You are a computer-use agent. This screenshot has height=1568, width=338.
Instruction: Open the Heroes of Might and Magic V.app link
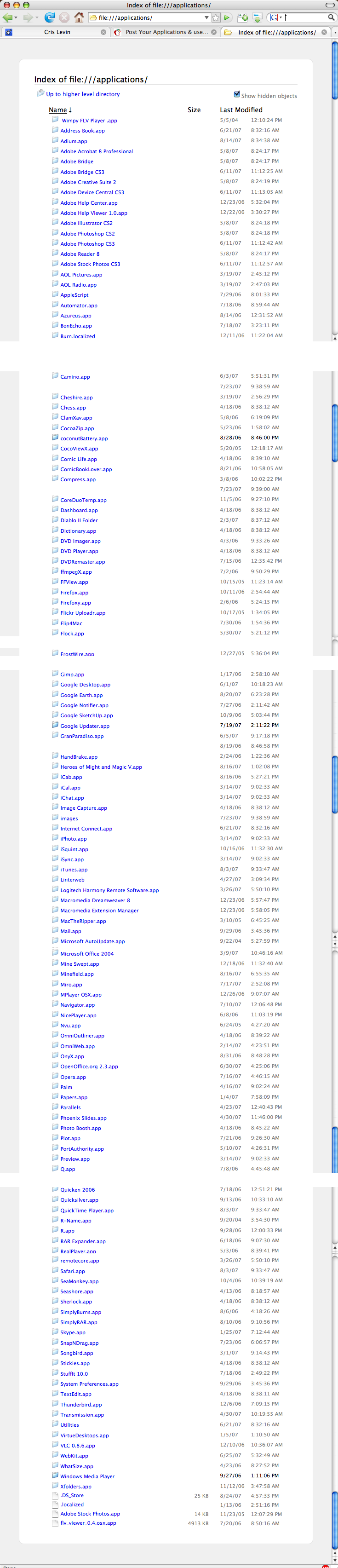(x=101, y=767)
